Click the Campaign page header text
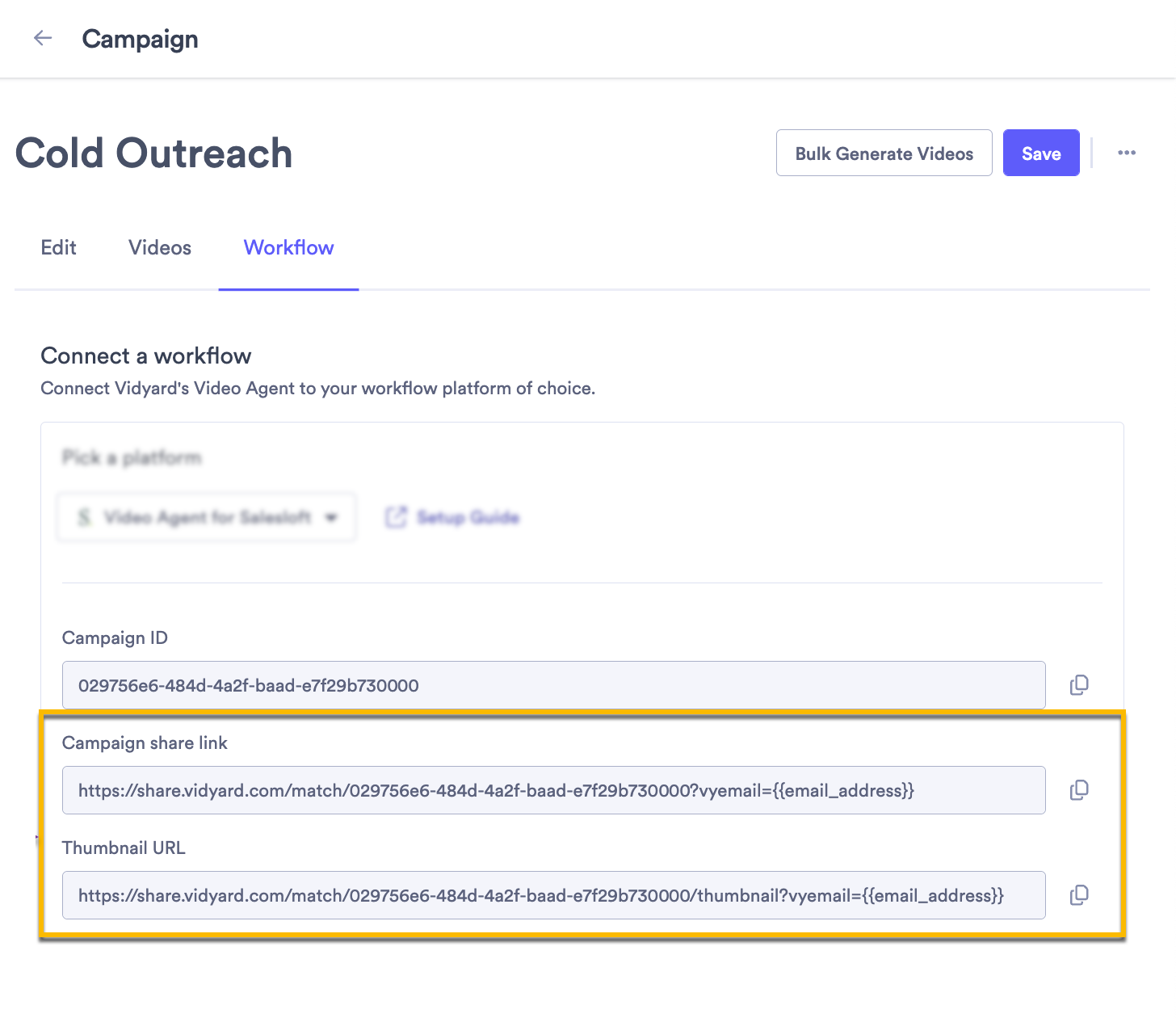This screenshot has width=1176, height=1018. click(x=141, y=39)
